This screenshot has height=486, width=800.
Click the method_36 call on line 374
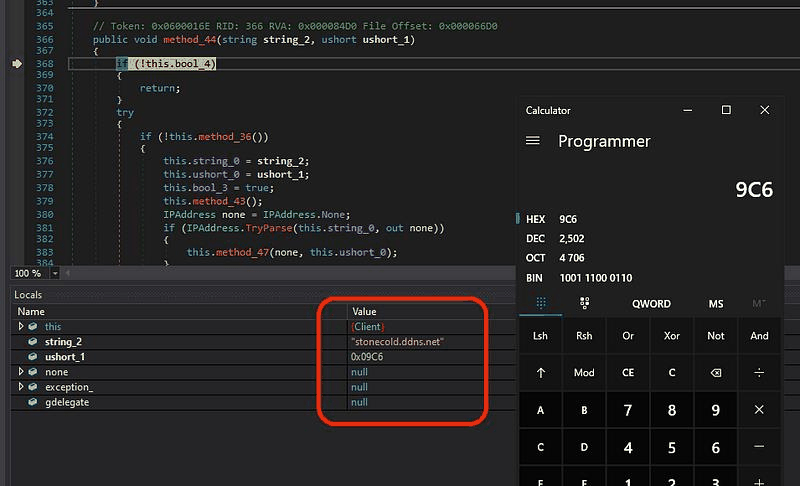[x=224, y=137]
